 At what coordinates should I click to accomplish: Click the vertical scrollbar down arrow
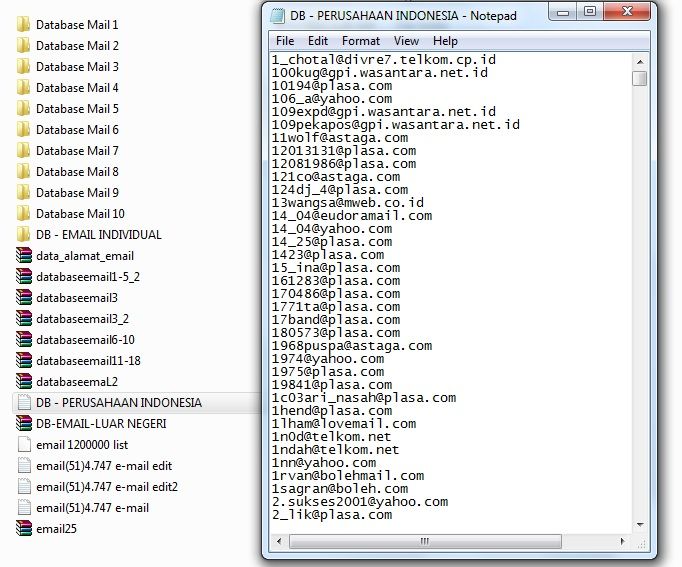(x=640, y=524)
